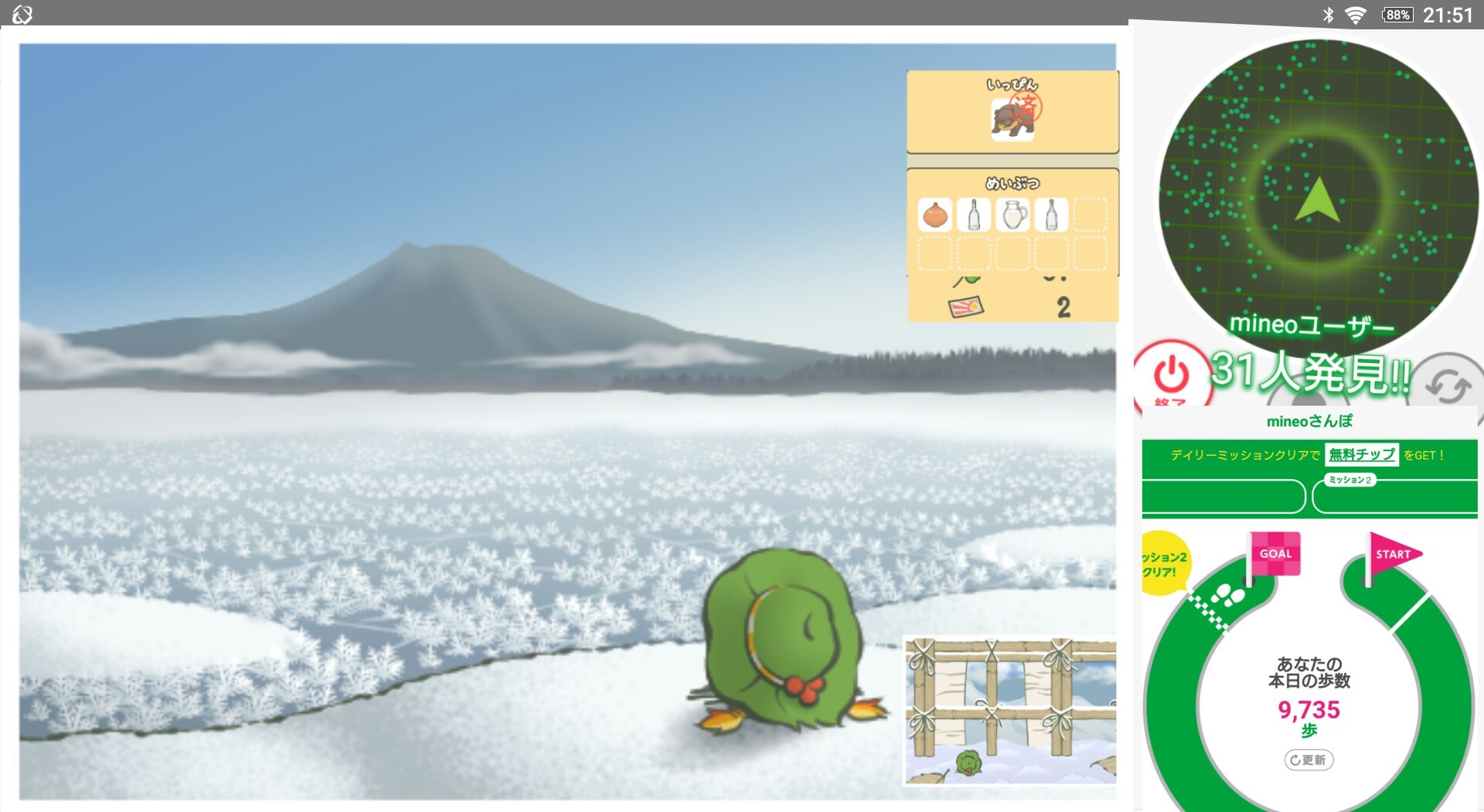Tap the frog wearing the straw hat
The image size is (1484, 812).
781,641
